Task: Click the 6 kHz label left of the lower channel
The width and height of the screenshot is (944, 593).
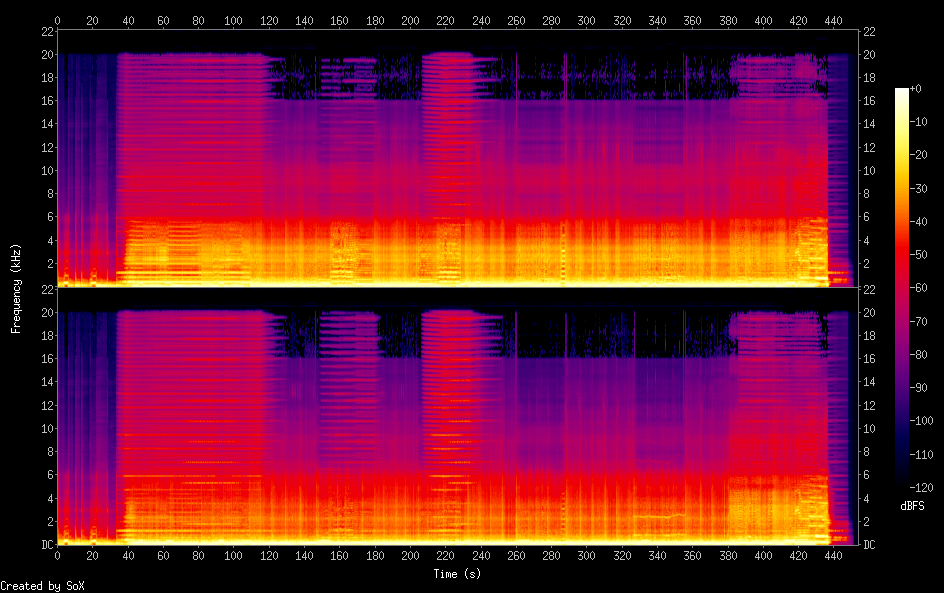Action: point(47,475)
